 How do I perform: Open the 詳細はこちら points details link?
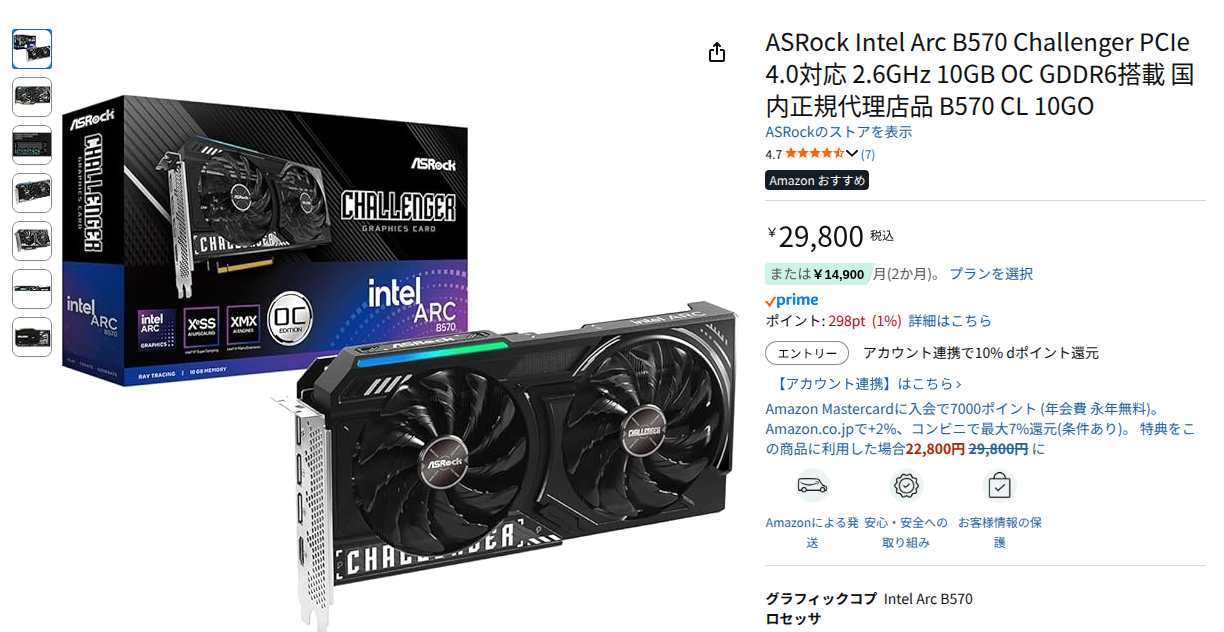click(x=950, y=321)
